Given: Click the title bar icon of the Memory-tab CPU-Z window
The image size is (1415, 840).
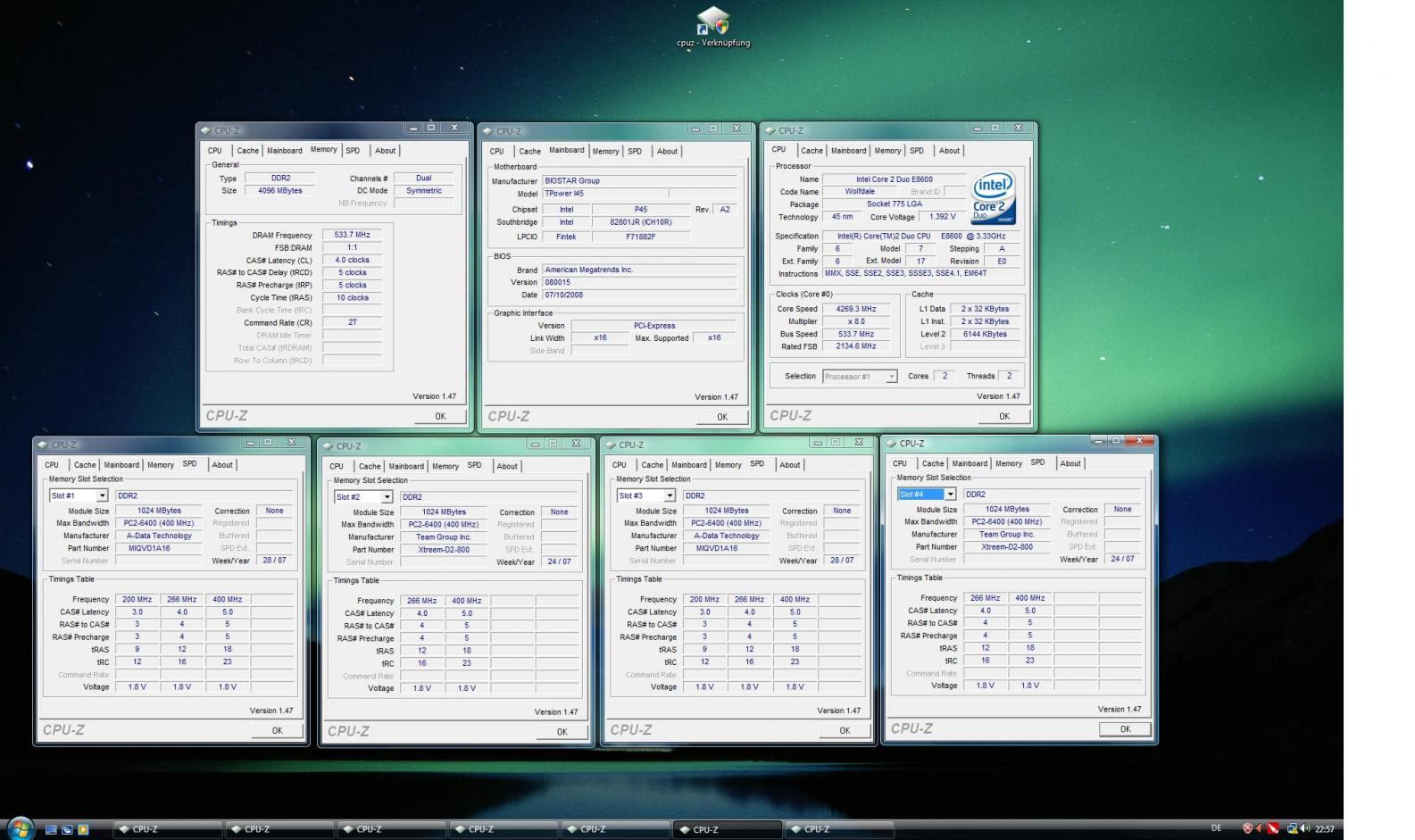Looking at the screenshot, I should pyautogui.click(x=205, y=130).
